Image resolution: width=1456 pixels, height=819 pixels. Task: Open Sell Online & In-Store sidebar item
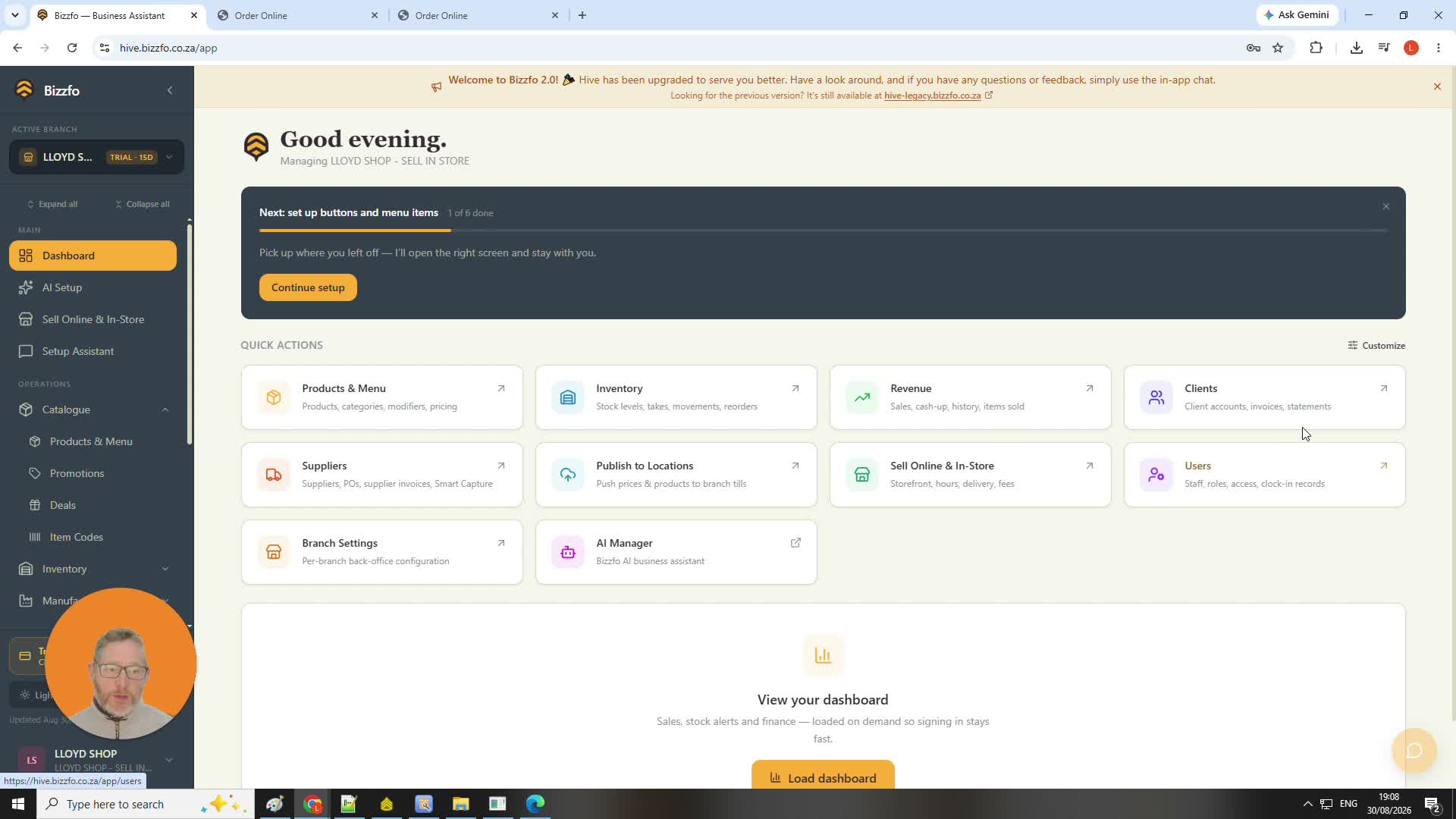[93, 319]
